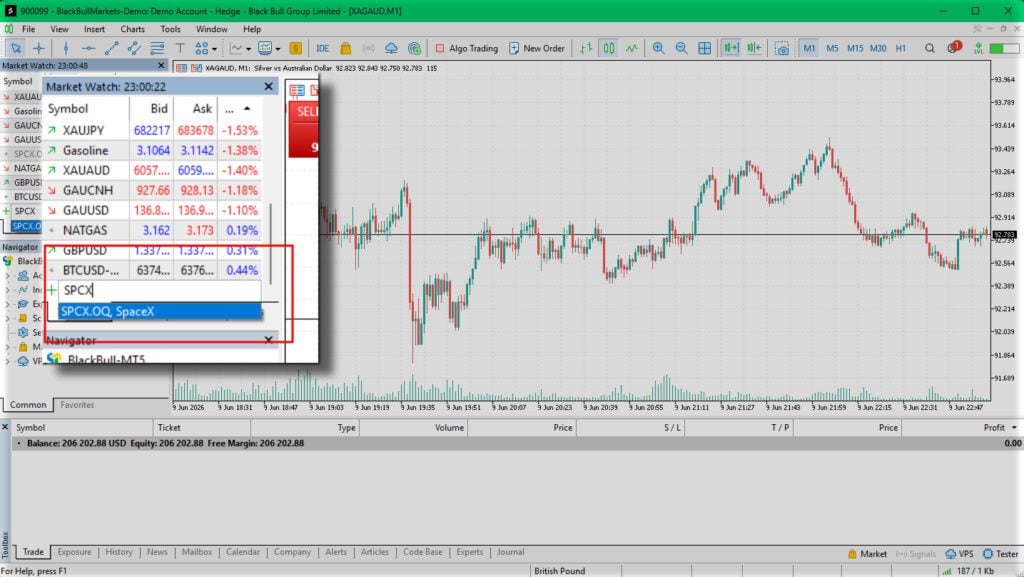Viewport: 1024px width, 577px height.
Task: Zoom out on the chart
Action: tap(681, 48)
